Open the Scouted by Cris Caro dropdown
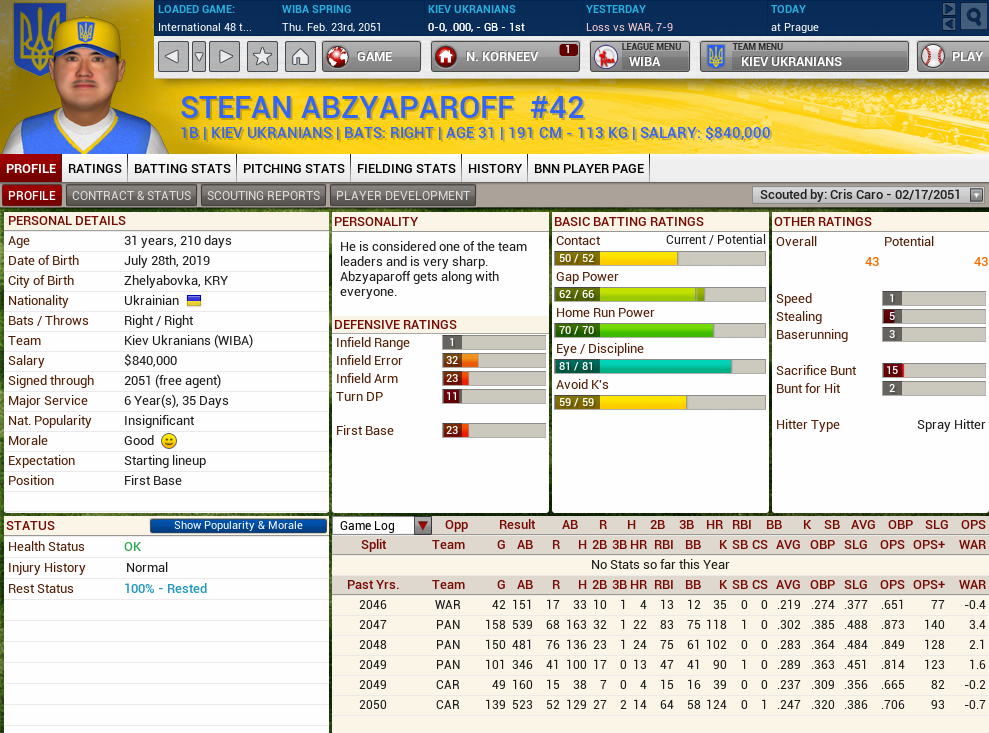Screen dimensions: 989x733 (x=976, y=196)
